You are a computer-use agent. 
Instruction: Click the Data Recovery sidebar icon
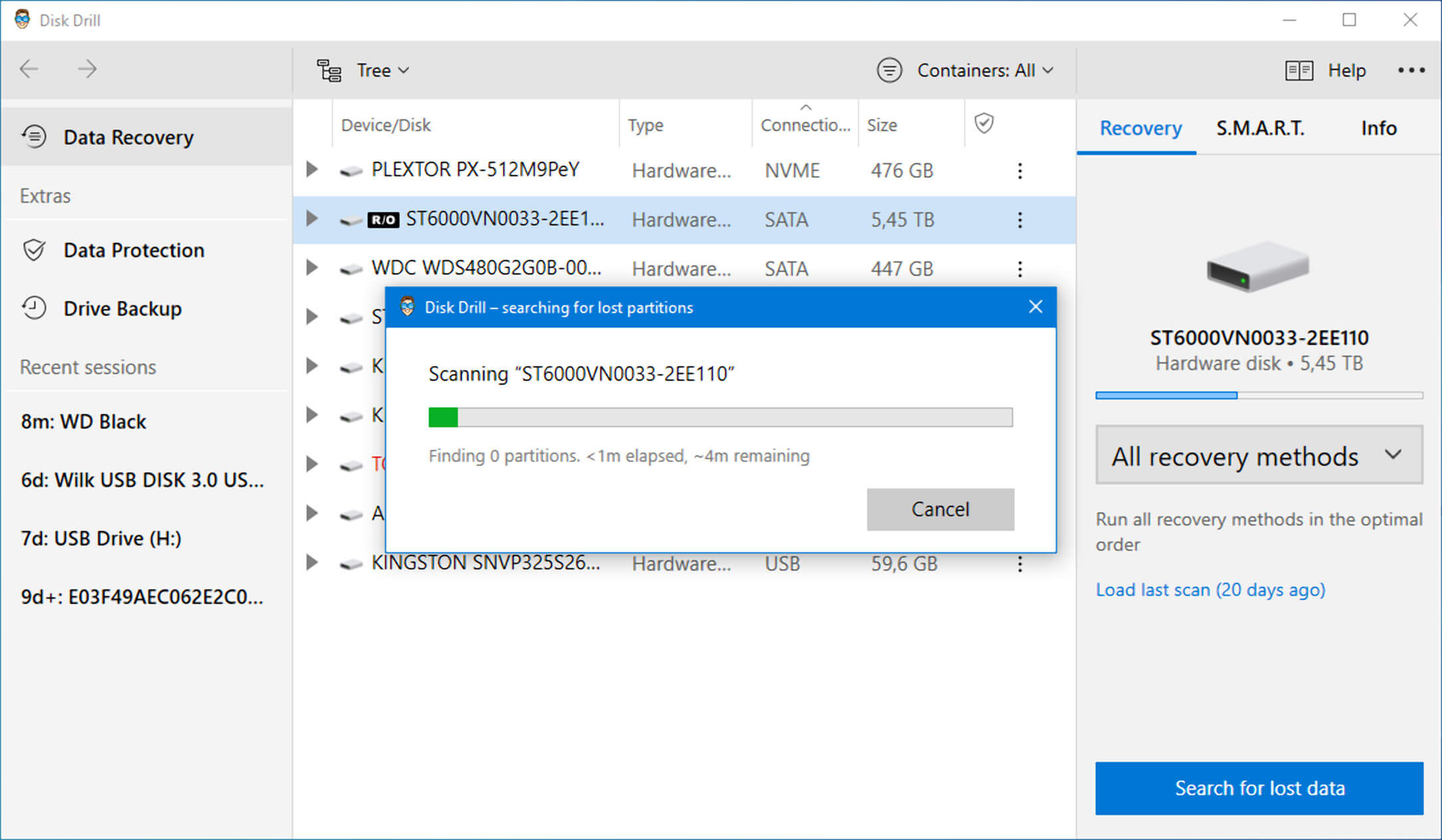pyautogui.click(x=34, y=137)
